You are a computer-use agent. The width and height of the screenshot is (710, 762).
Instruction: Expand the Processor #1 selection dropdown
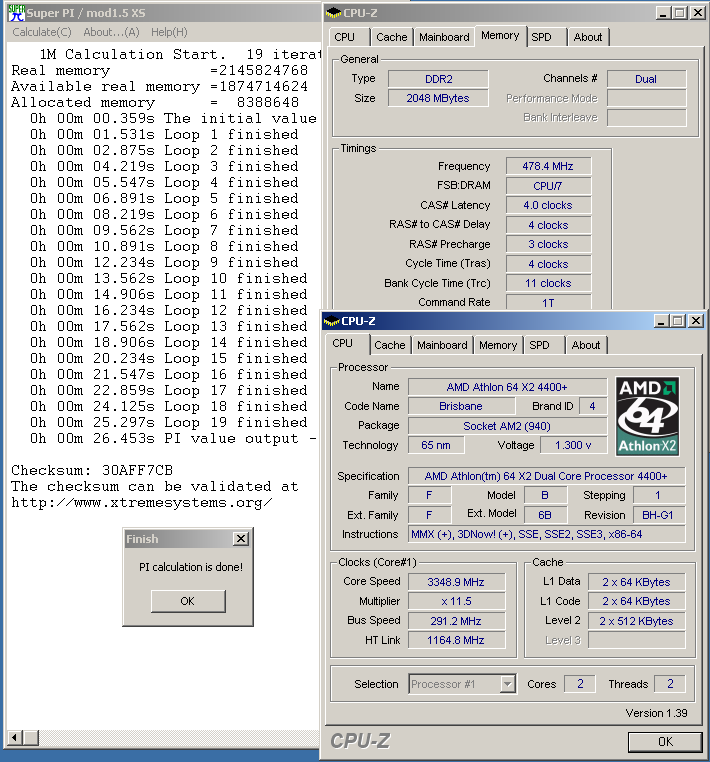(x=507, y=684)
